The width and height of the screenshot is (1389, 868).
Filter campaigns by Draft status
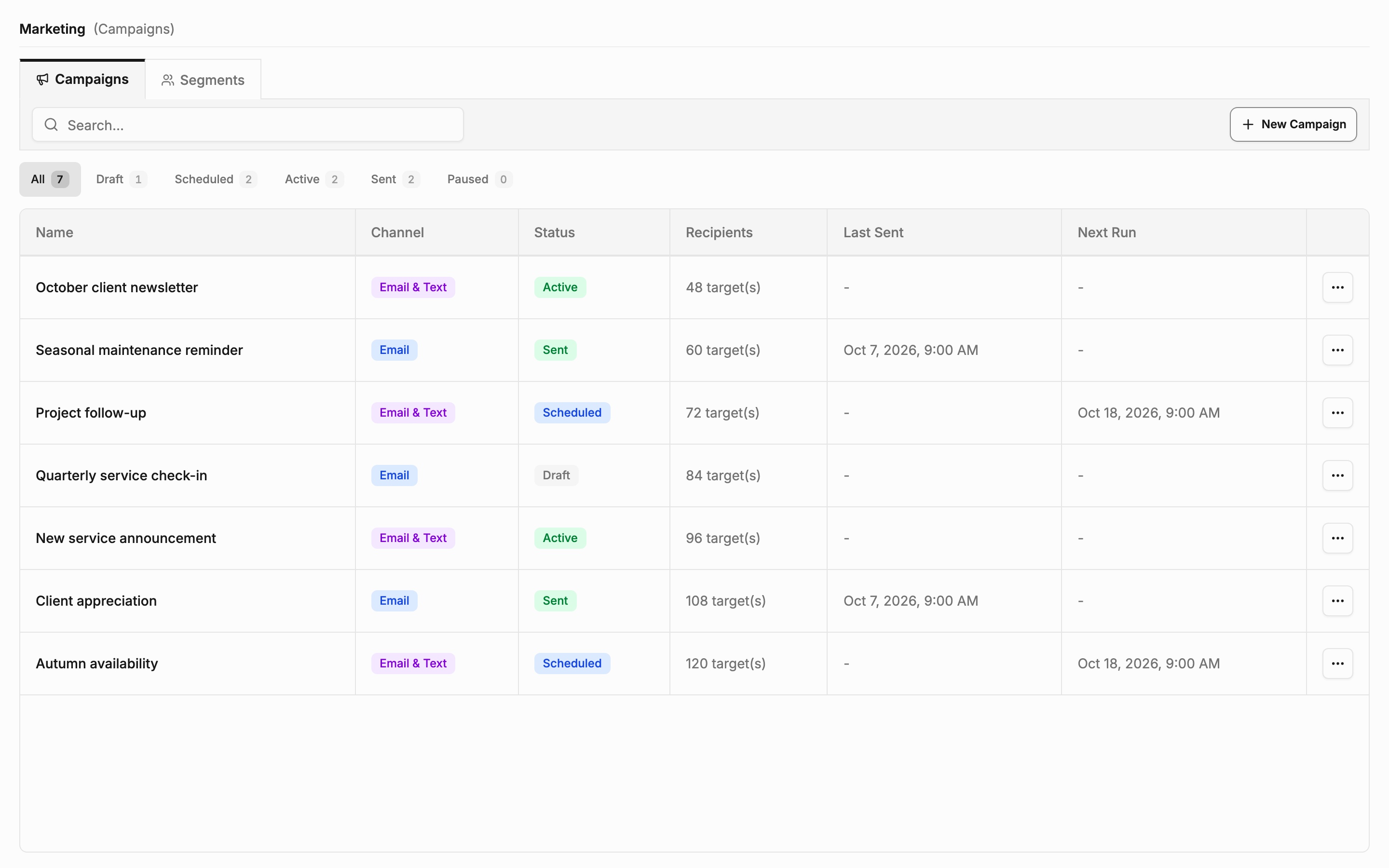coord(121,179)
